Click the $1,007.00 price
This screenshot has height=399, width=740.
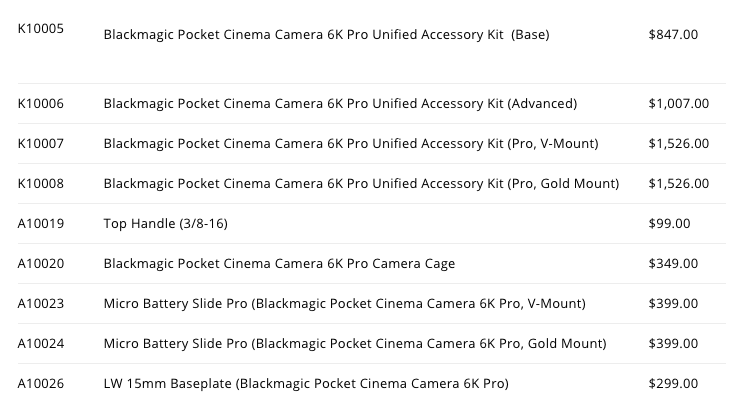click(x=679, y=103)
